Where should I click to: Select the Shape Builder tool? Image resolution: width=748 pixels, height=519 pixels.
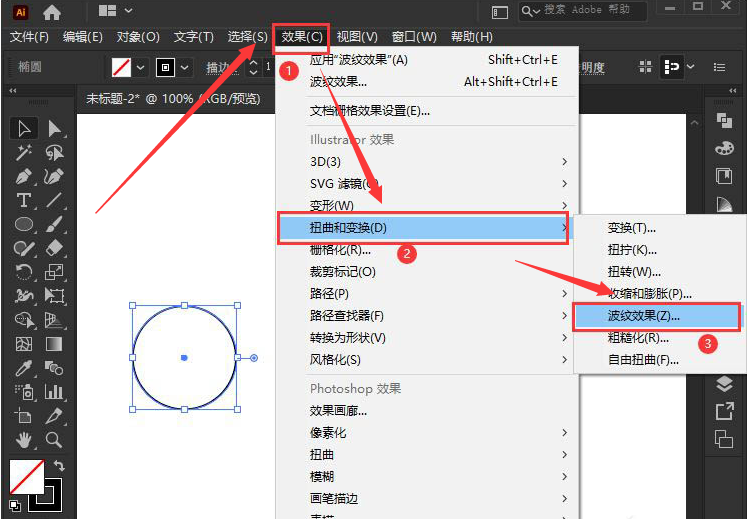pos(23,320)
